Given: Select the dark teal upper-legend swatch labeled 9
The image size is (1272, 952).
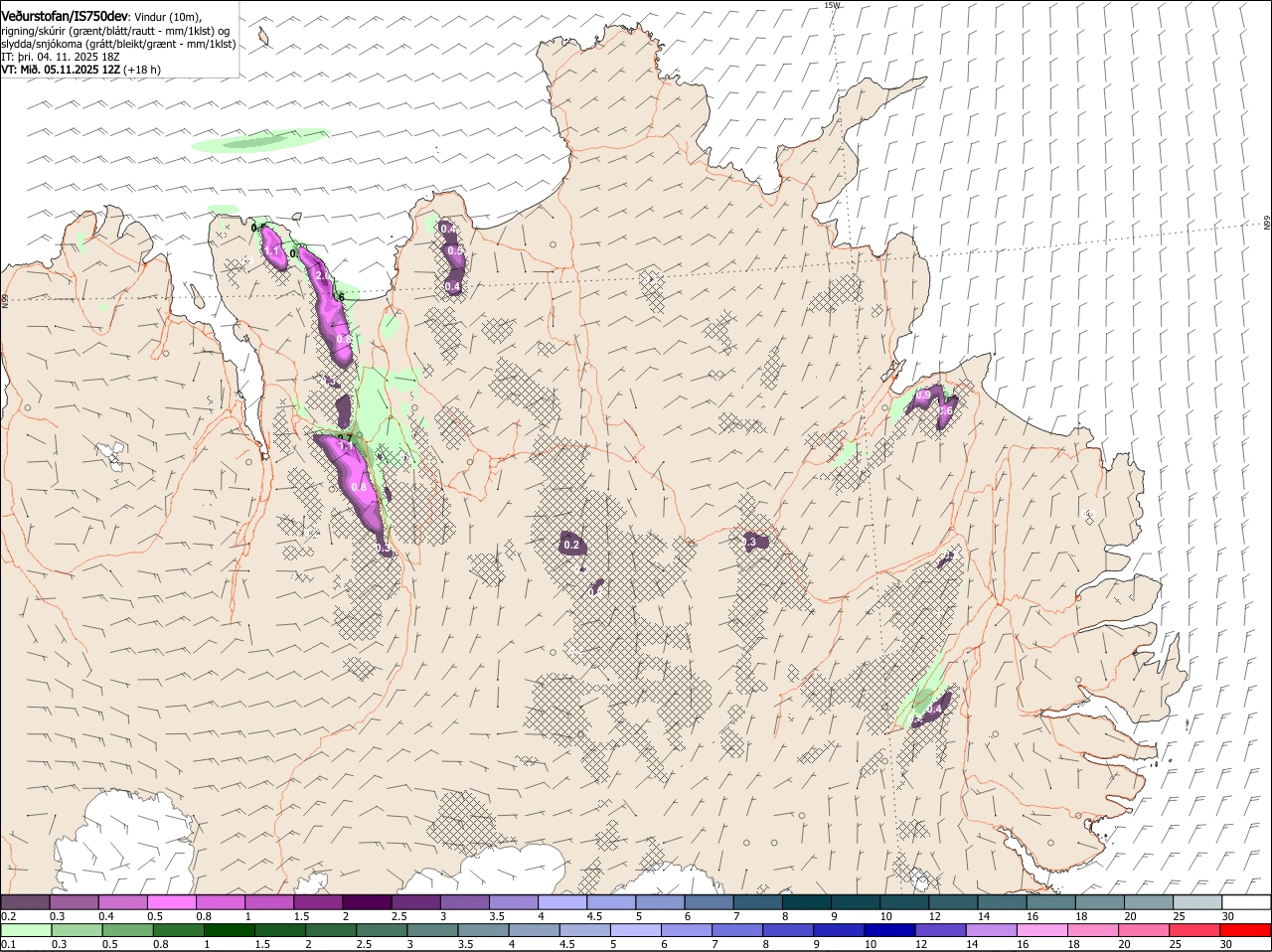Looking at the screenshot, I should point(856,901).
